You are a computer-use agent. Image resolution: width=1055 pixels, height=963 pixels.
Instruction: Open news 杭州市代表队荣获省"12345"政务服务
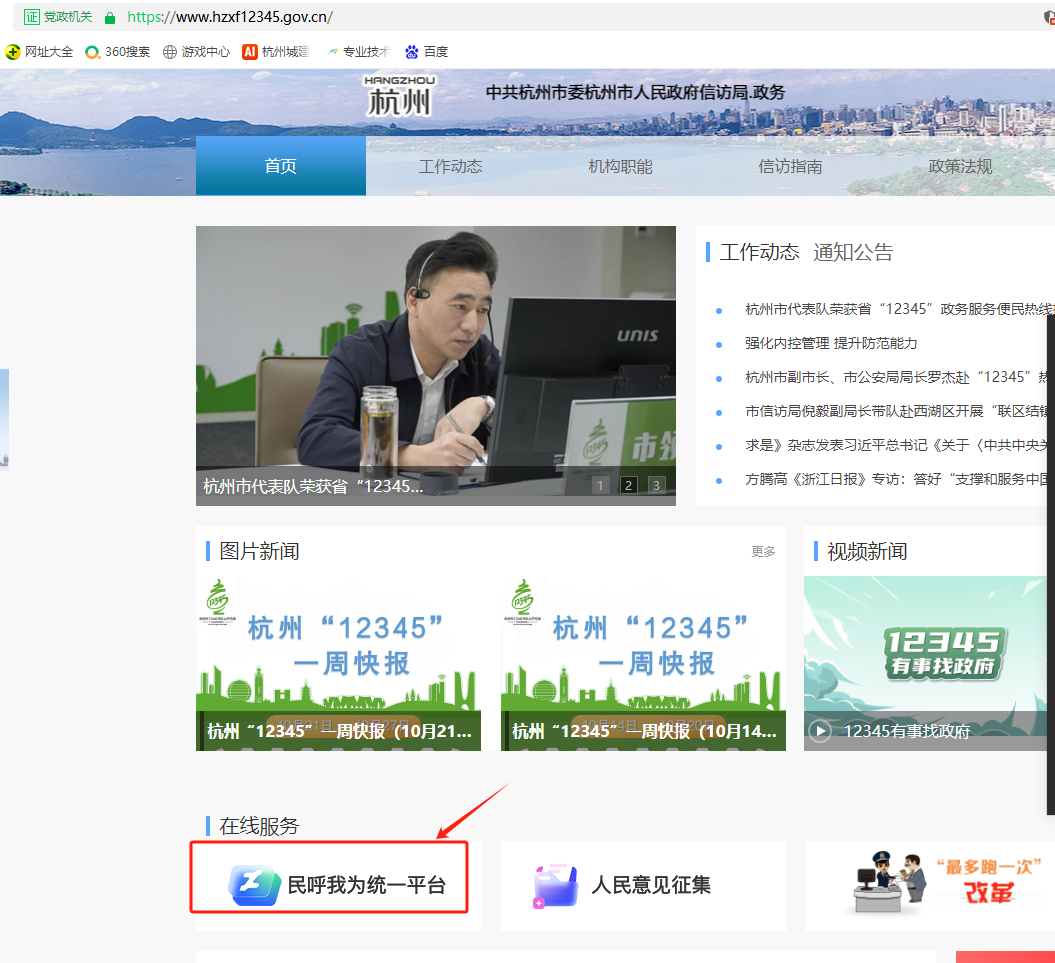[x=900, y=309]
